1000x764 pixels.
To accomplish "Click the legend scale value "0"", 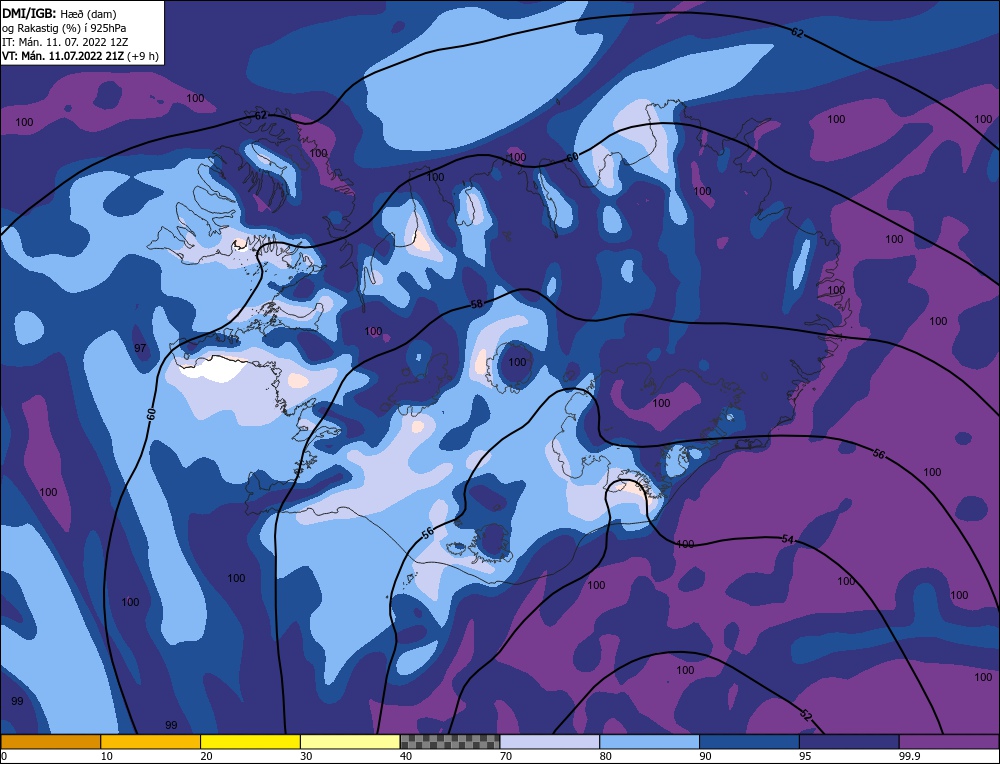I will [x=4, y=756].
